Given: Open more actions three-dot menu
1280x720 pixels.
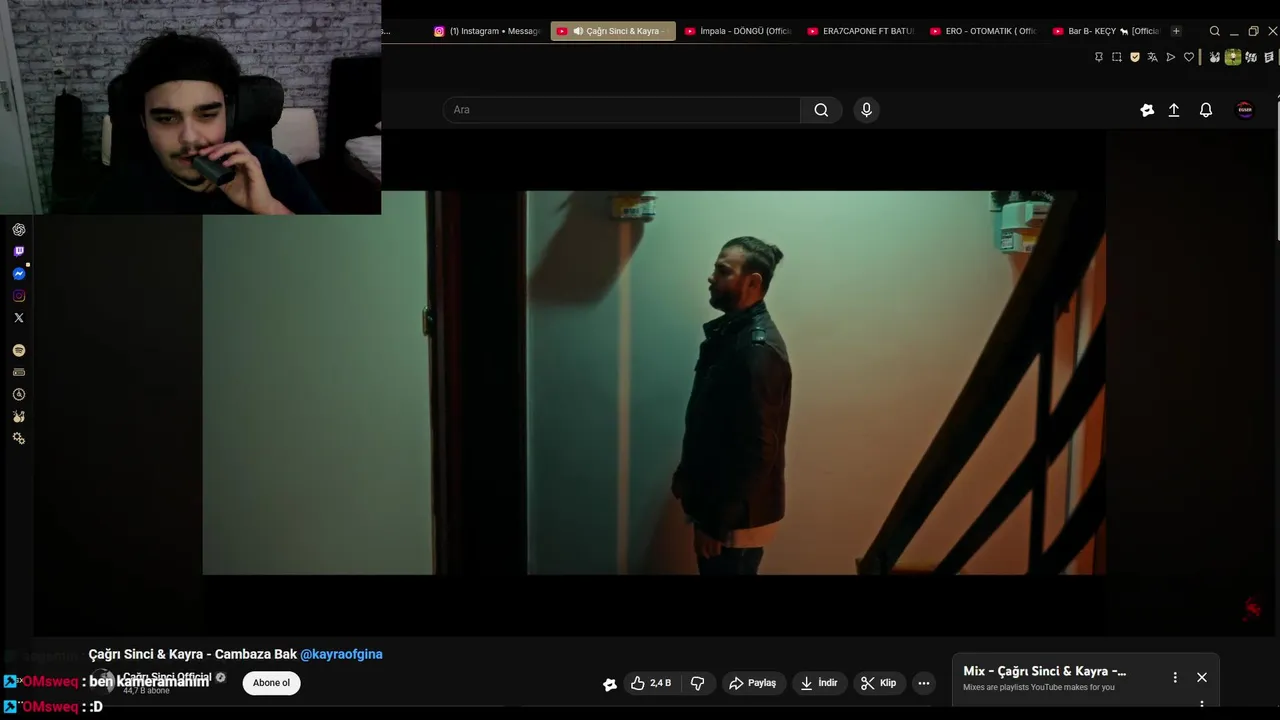Looking at the screenshot, I should pyautogui.click(x=924, y=683).
